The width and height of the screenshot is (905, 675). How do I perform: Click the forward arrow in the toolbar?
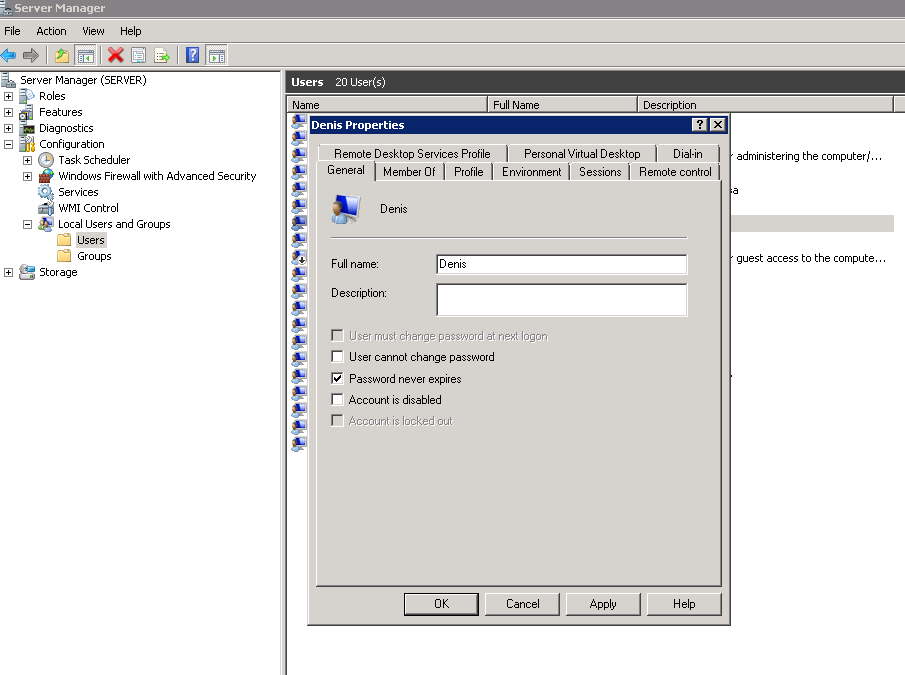31,55
